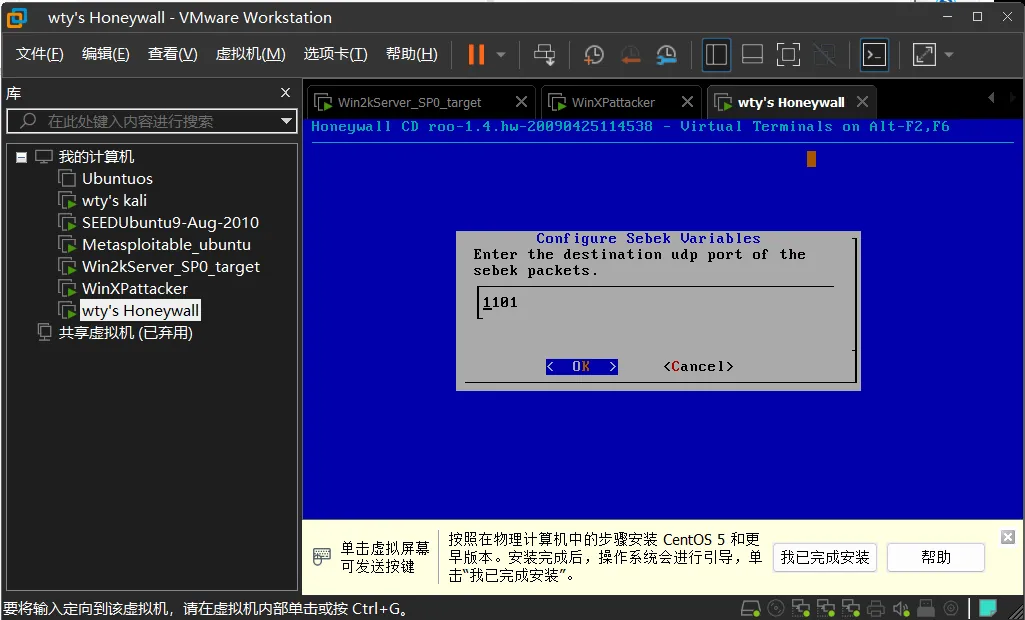Click the keyboard icon in the info bar
This screenshot has width=1025, height=620.
tap(322, 557)
